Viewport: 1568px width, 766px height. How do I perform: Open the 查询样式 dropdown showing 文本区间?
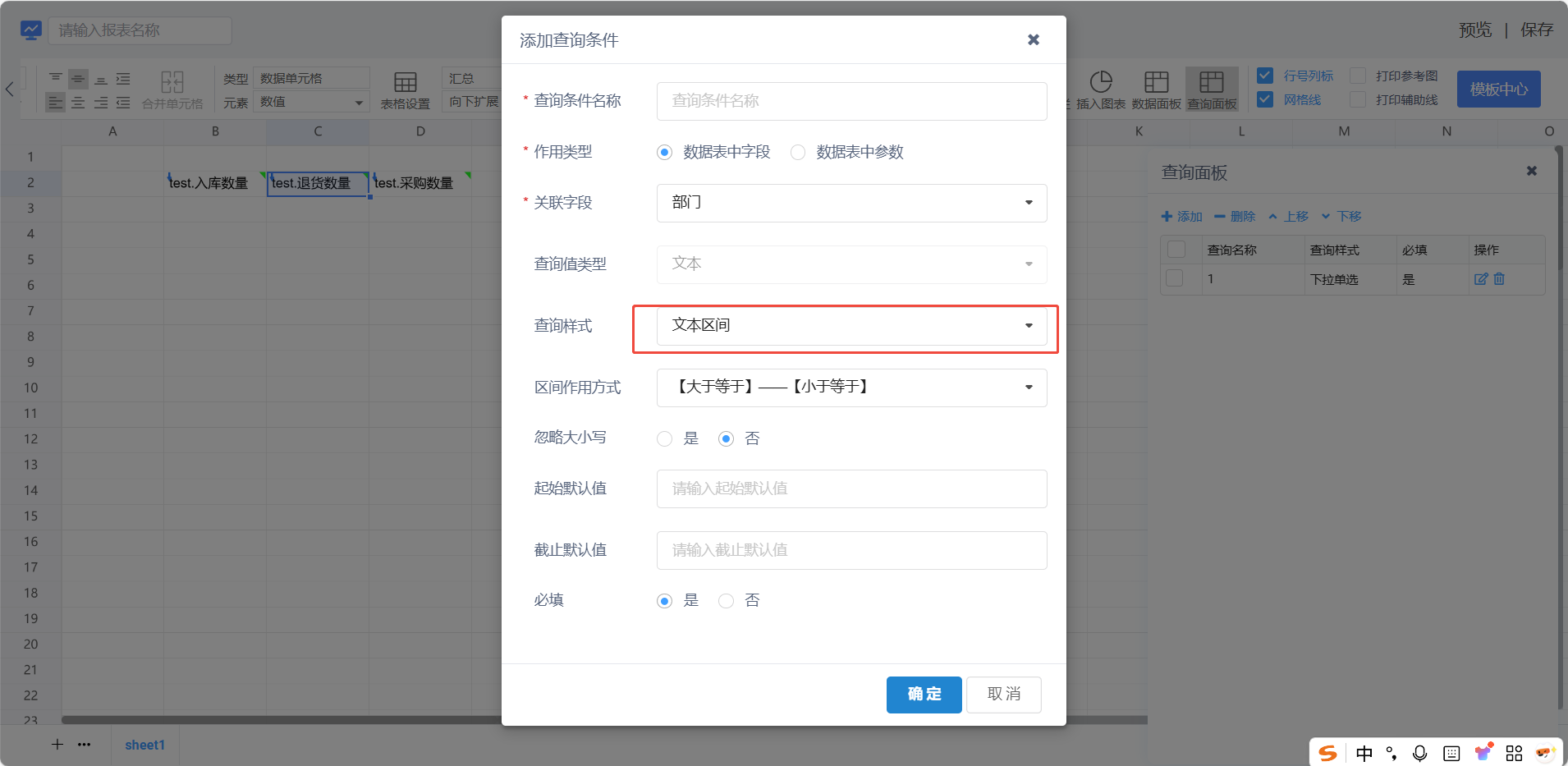click(x=851, y=326)
